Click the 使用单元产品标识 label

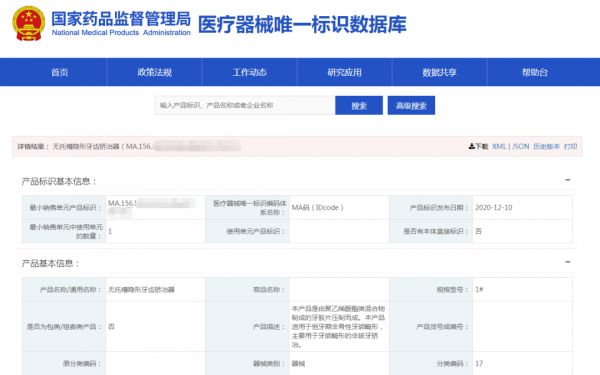pyautogui.click(x=256, y=231)
